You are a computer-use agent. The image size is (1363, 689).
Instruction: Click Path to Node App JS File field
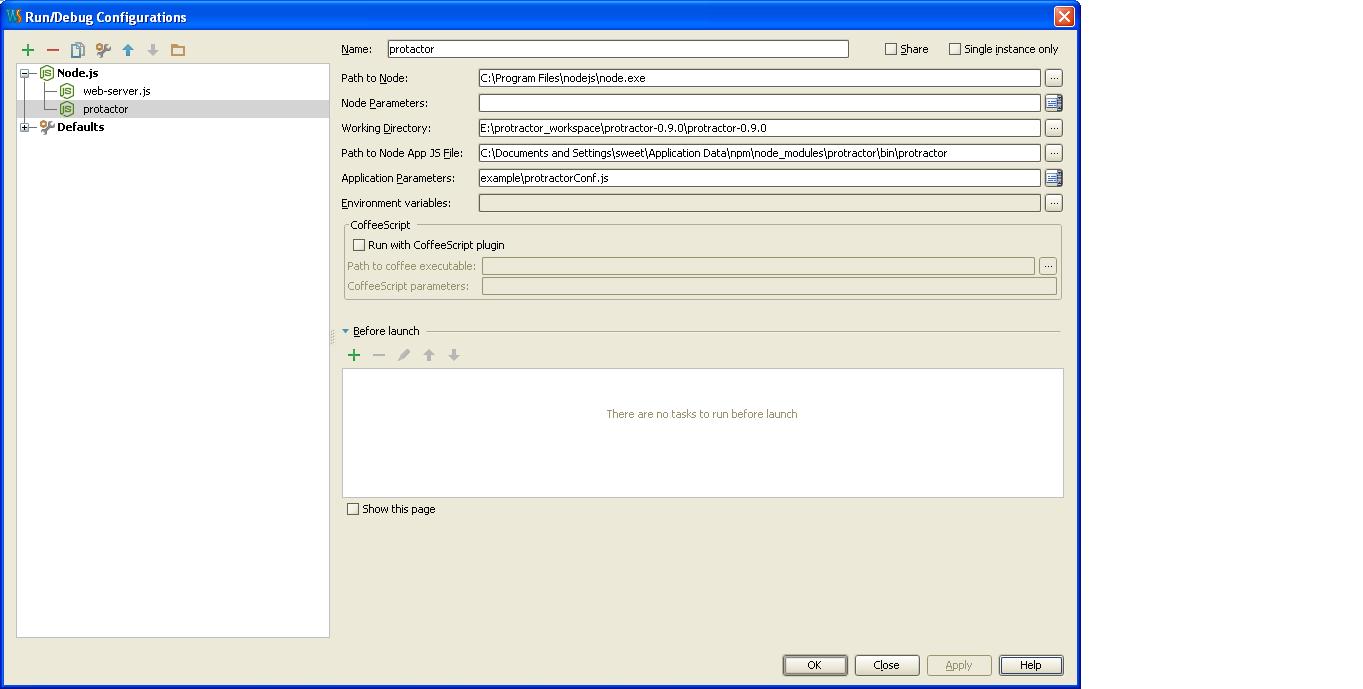(x=760, y=153)
